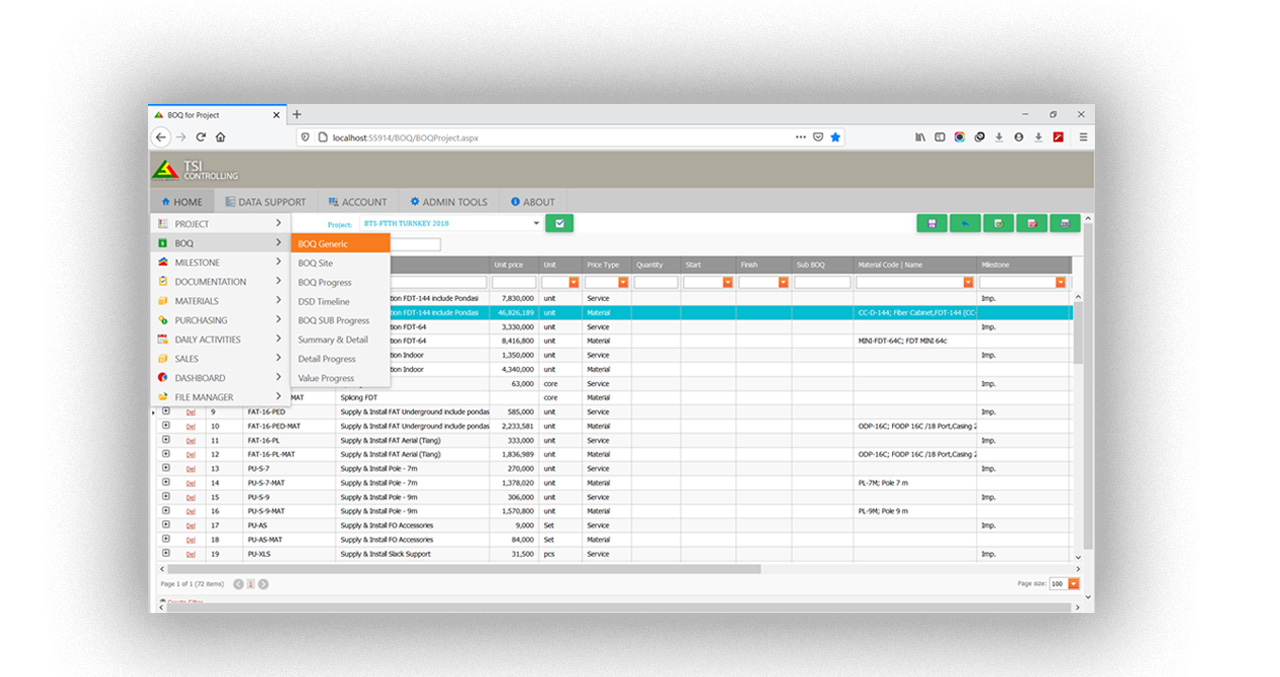Print the grid using the printer icon
This screenshot has height=677, width=1280.
tap(1066, 223)
